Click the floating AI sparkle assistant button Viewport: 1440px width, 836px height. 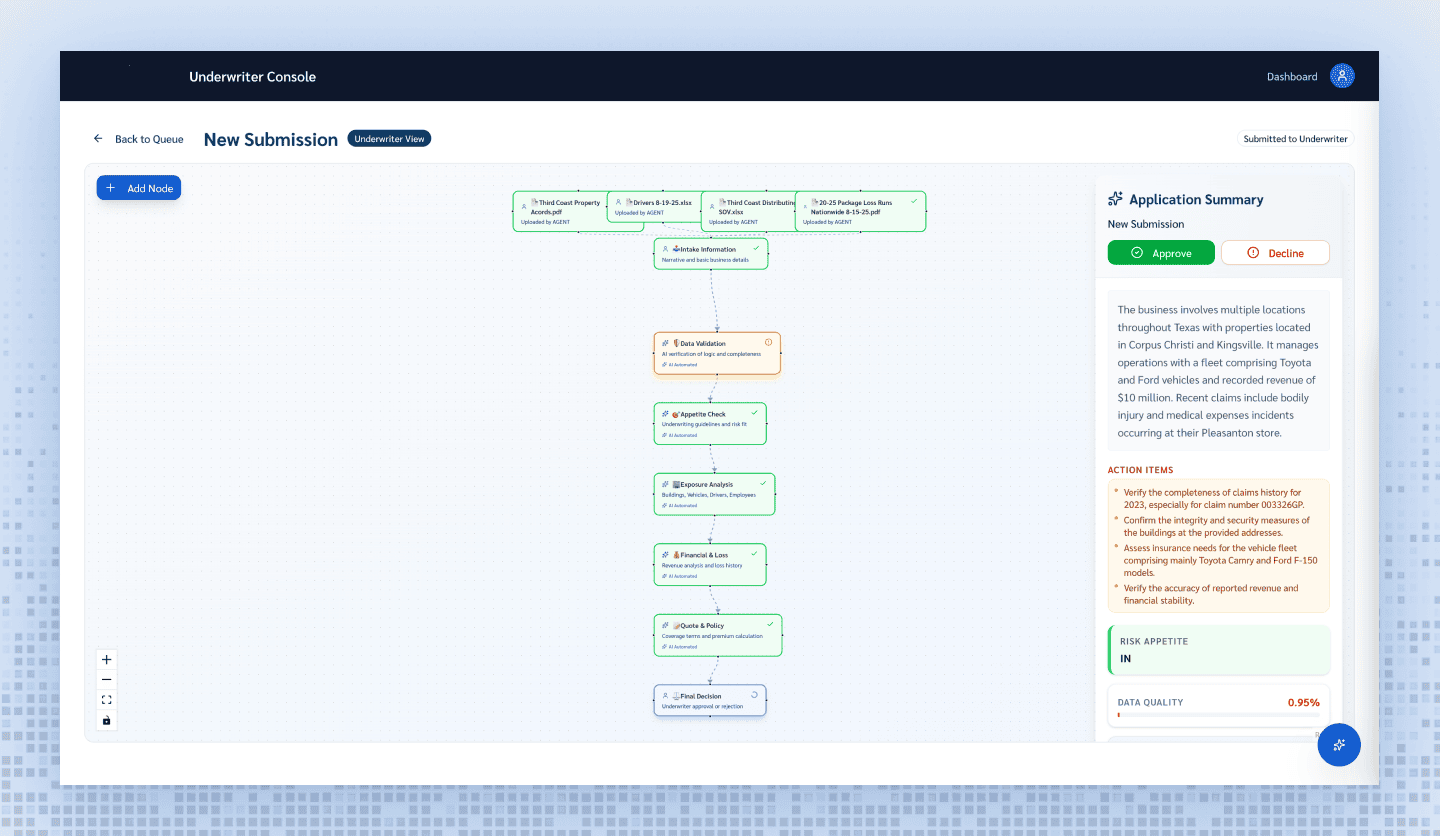1339,745
